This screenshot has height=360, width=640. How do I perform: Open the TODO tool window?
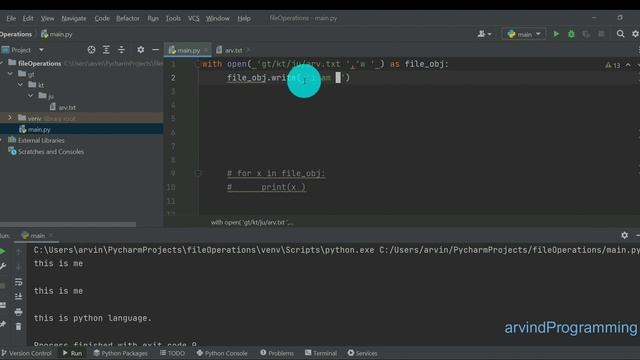(172, 353)
